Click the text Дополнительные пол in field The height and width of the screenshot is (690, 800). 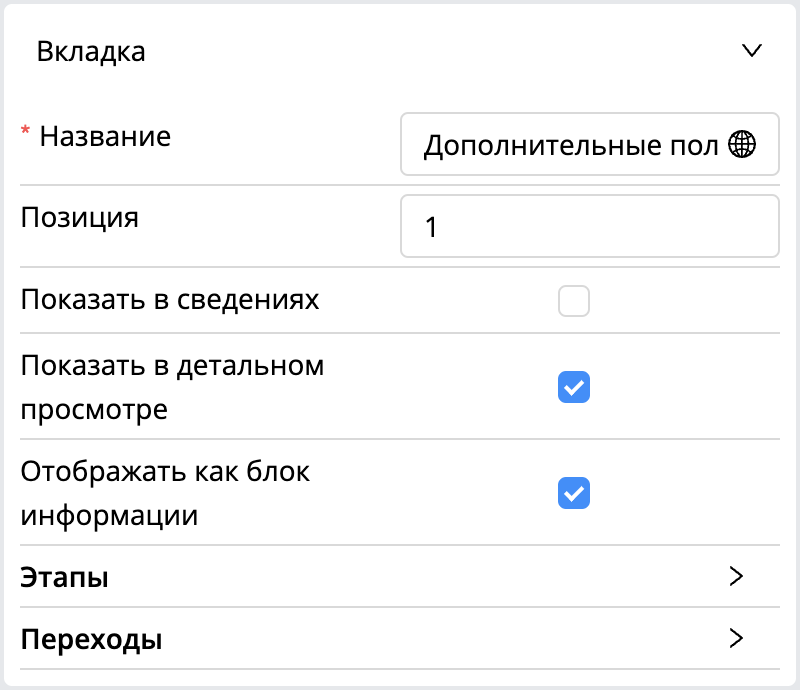(x=571, y=145)
